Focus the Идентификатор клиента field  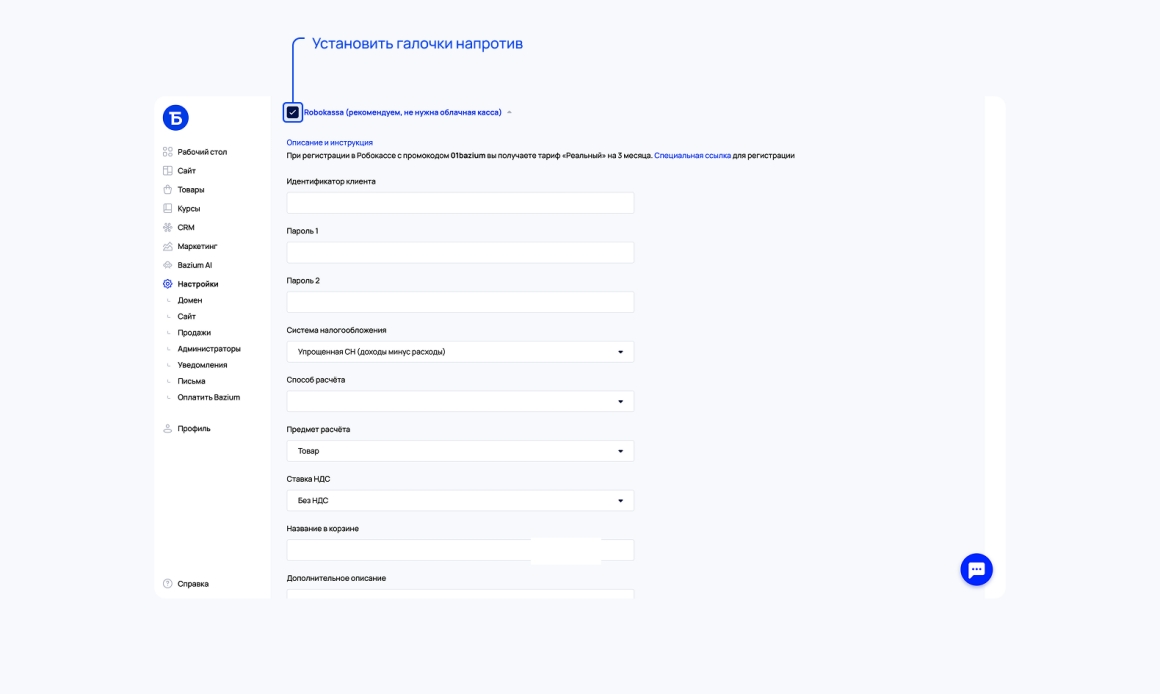[x=460, y=203]
